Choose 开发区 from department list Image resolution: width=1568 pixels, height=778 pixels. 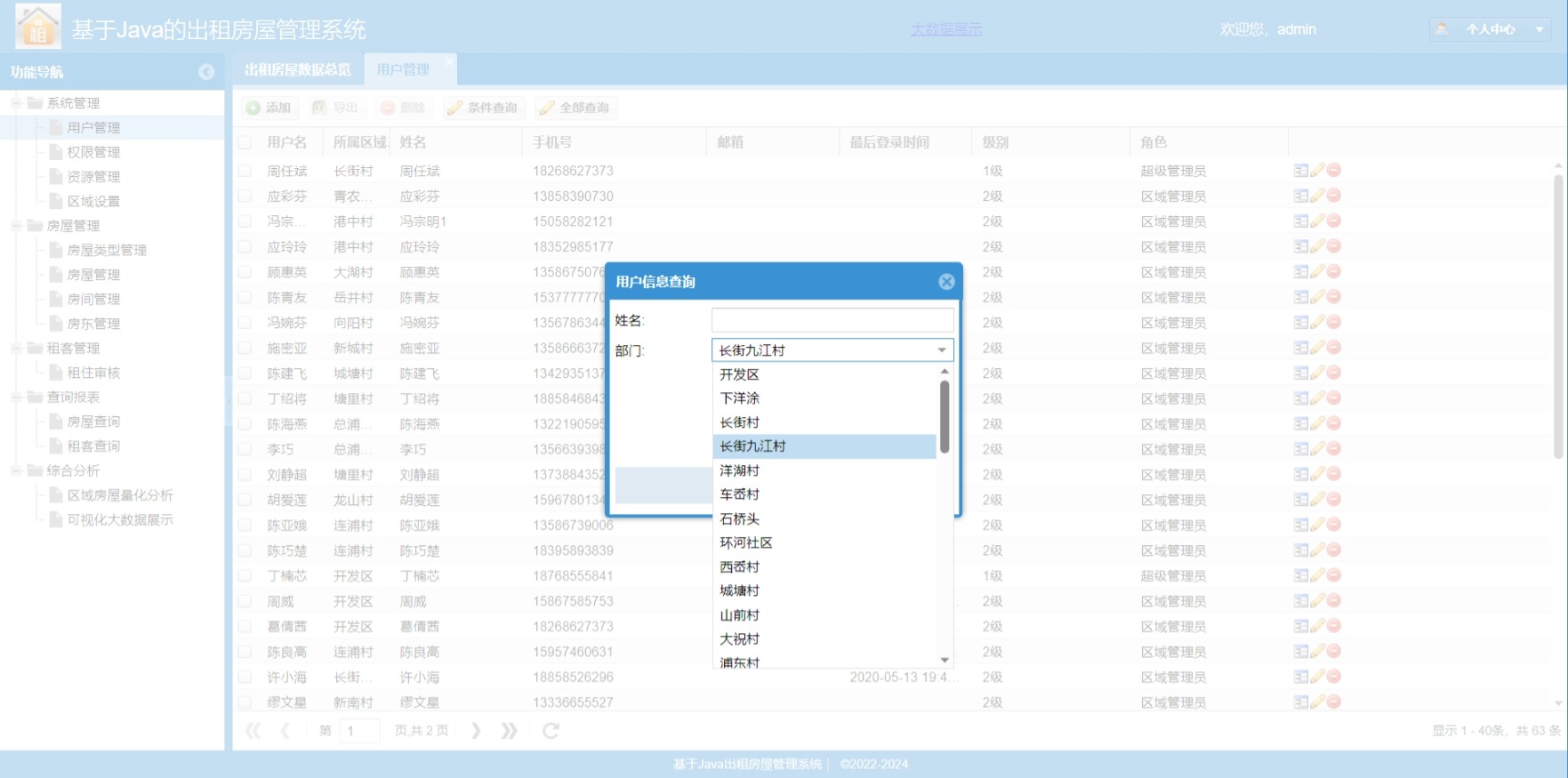tap(824, 374)
